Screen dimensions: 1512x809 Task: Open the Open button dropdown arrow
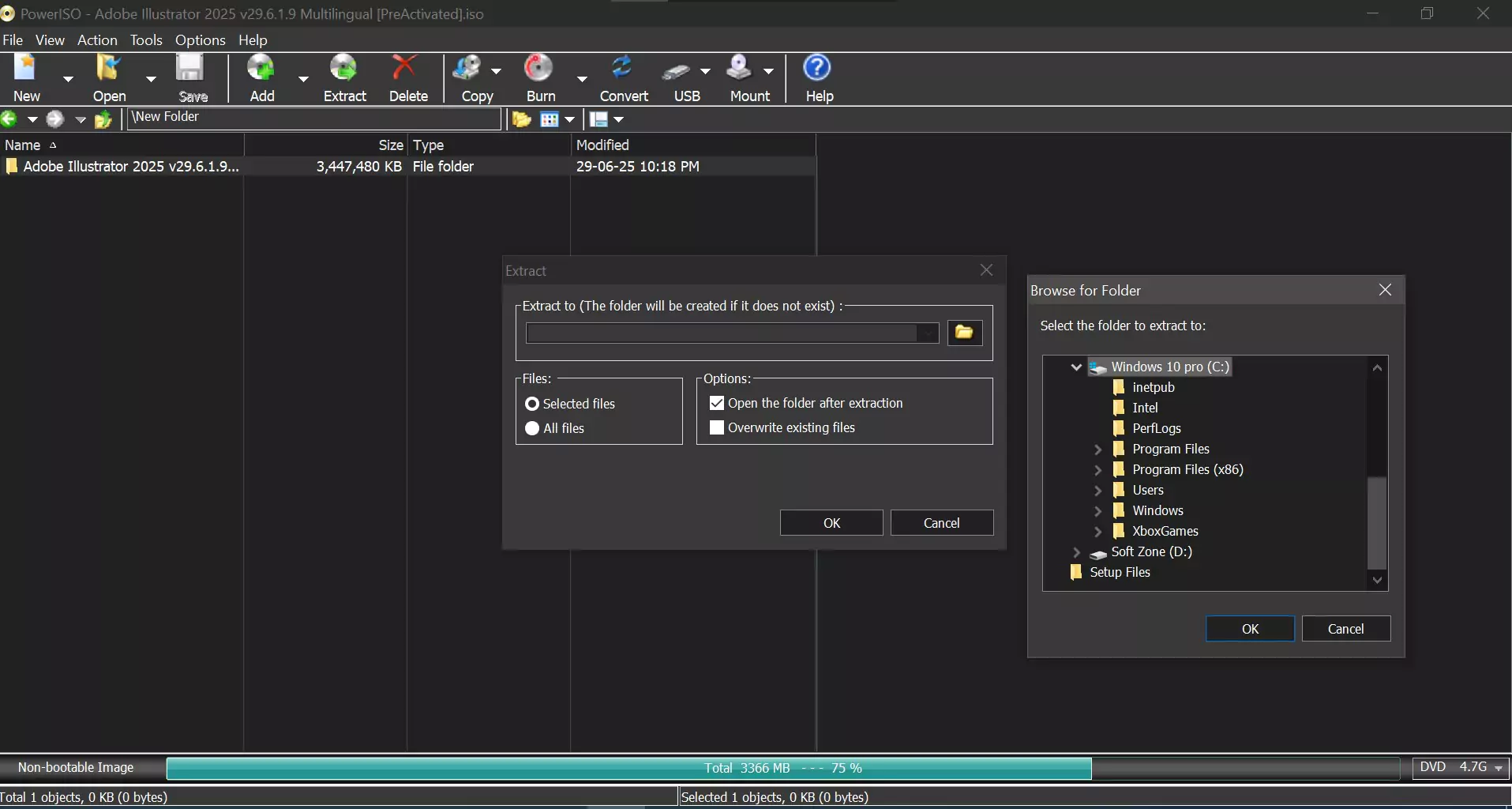(151, 78)
